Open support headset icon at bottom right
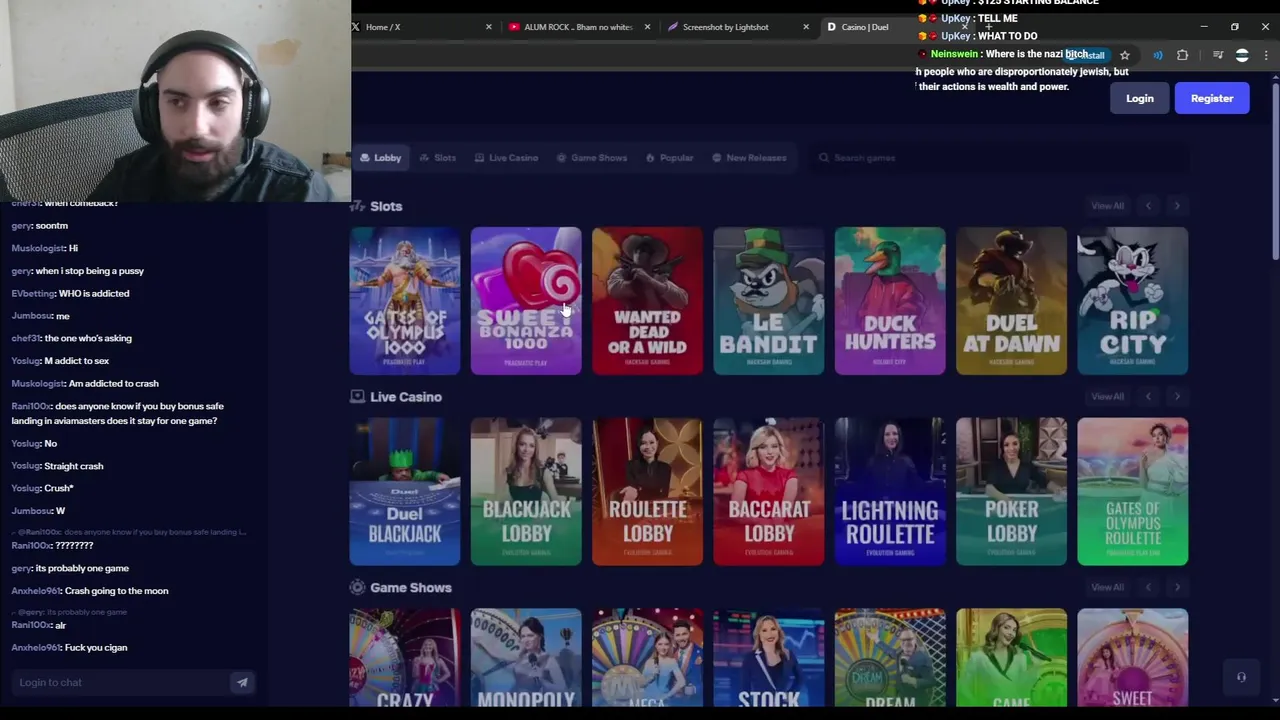Screen dimensions: 1280x720 (1241, 677)
